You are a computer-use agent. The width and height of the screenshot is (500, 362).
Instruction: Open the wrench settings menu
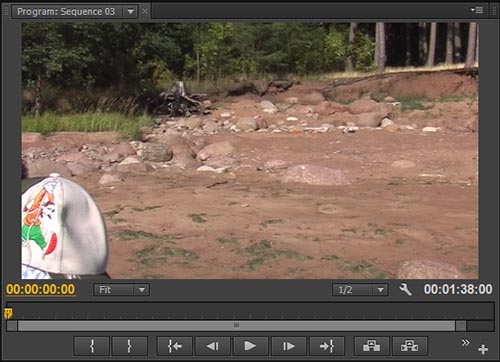click(405, 290)
